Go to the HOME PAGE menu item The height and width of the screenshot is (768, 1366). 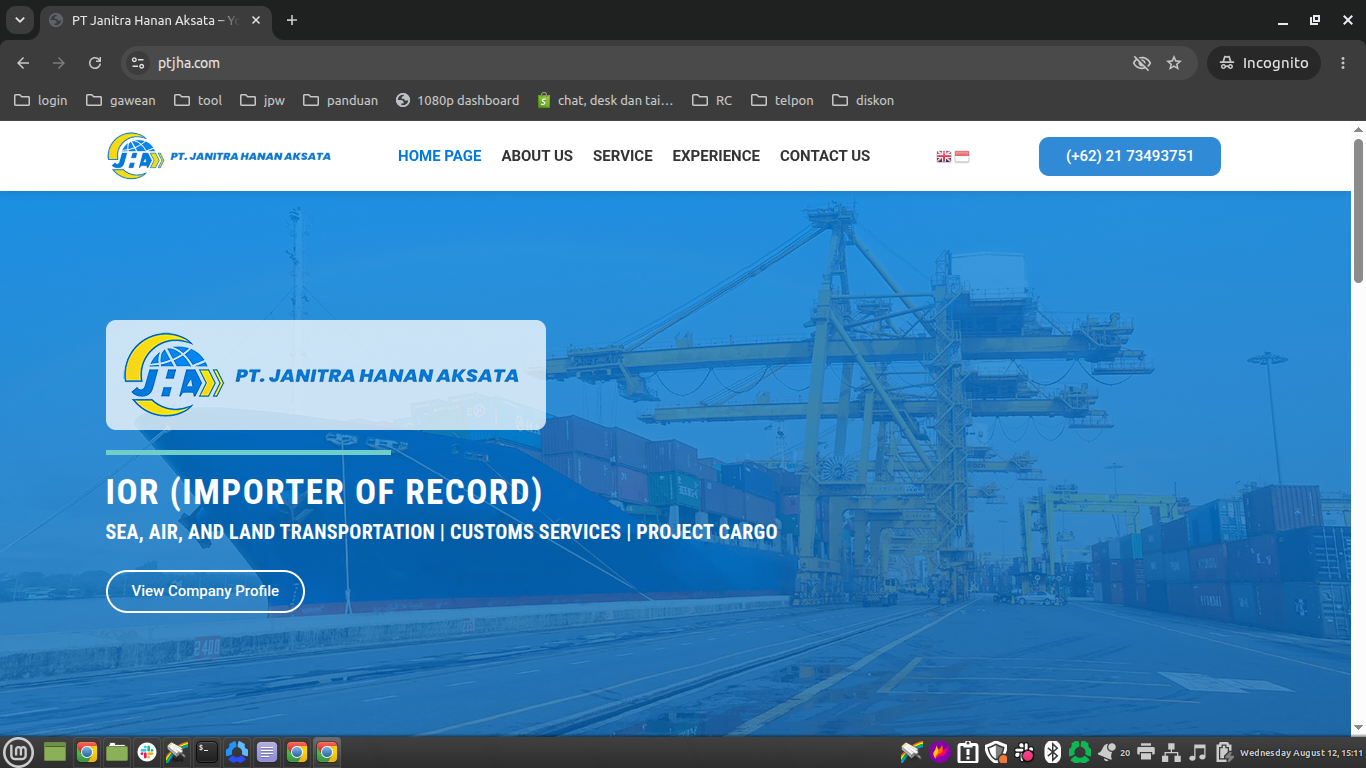(x=440, y=156)
